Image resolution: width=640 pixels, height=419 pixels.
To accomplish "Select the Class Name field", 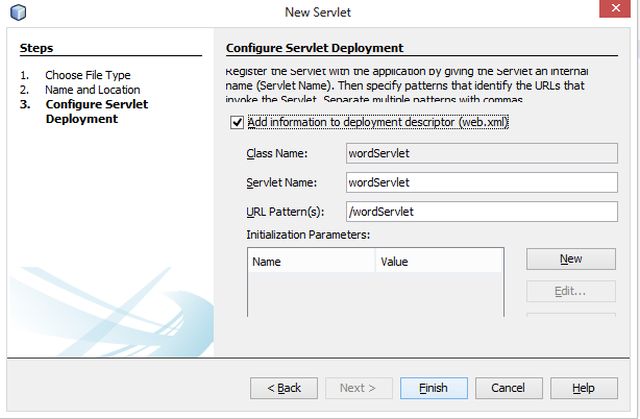I will [x=480, y=153].
